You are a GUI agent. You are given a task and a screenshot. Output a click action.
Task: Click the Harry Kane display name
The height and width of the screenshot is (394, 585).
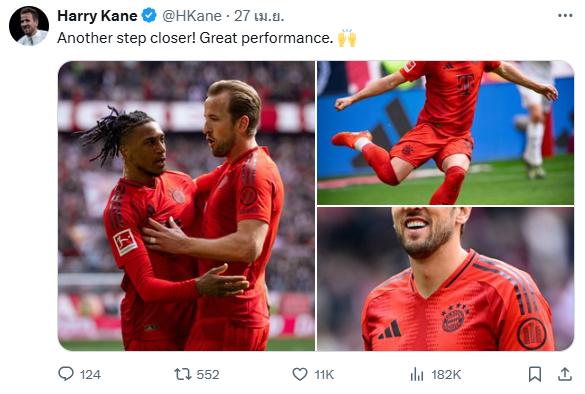click(x=97, y=16)
